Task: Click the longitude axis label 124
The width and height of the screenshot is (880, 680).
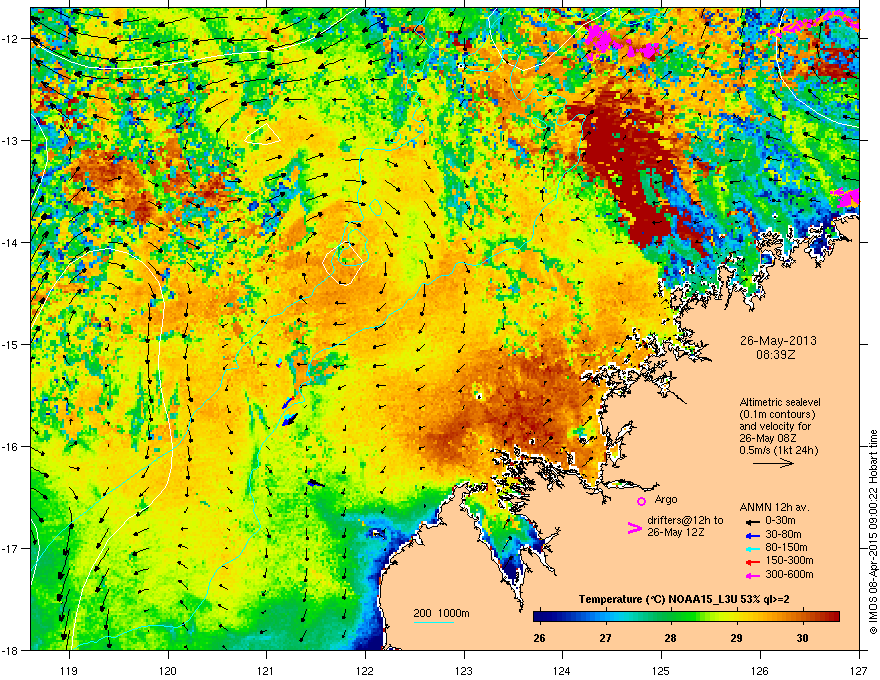Action: click(x=562, y=670)
